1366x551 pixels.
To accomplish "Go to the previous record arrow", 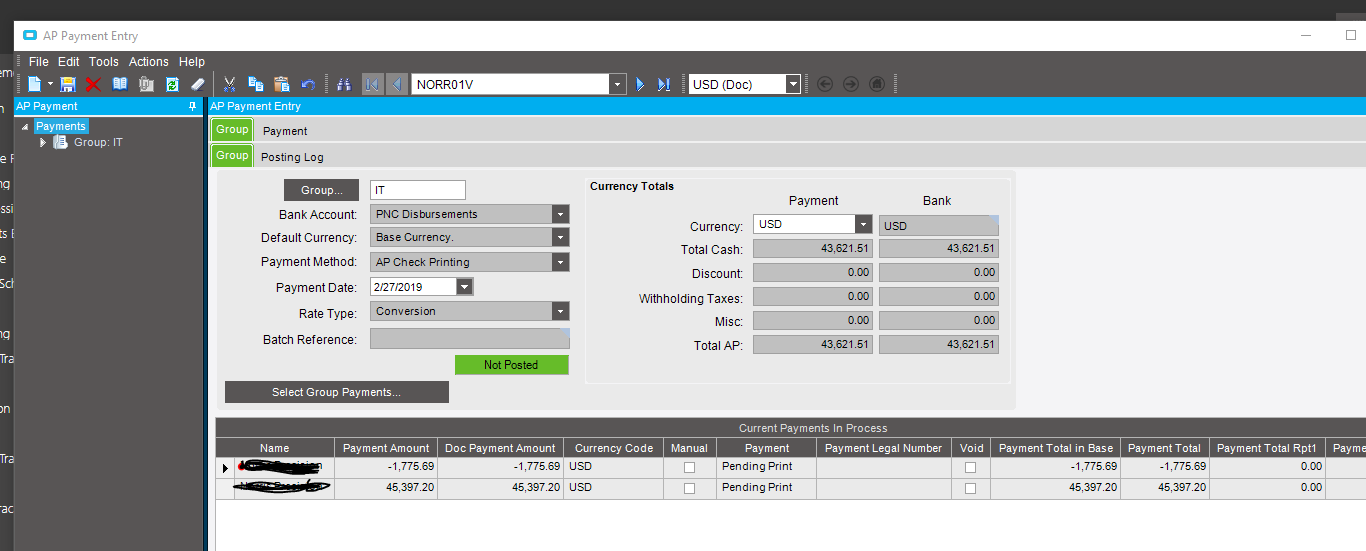I will (x=396, y=85).
